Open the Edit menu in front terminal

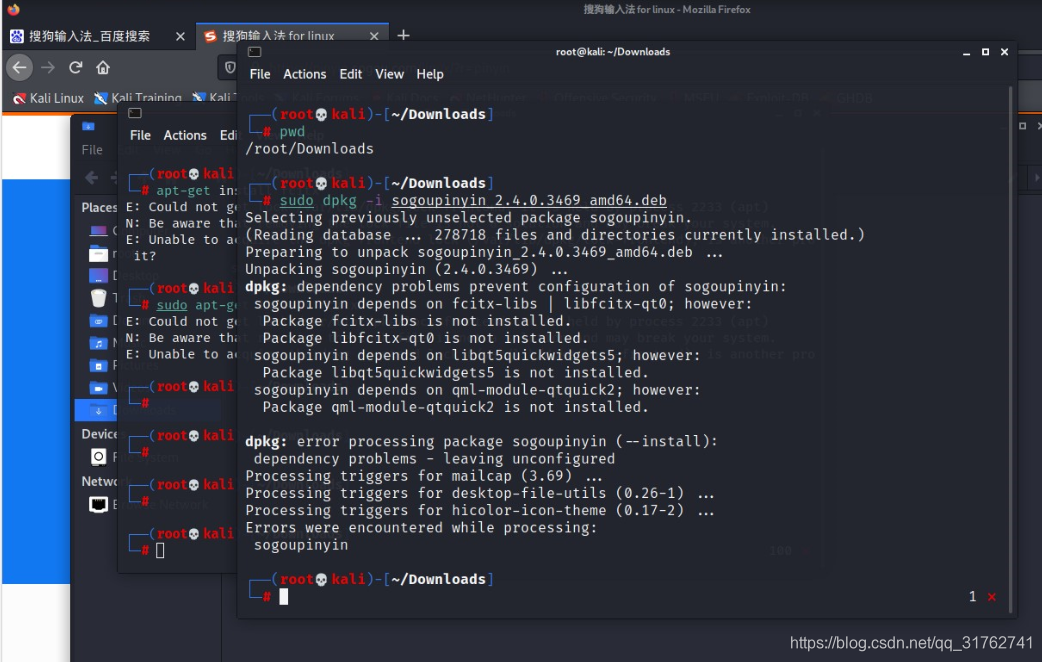click(350, 74)
